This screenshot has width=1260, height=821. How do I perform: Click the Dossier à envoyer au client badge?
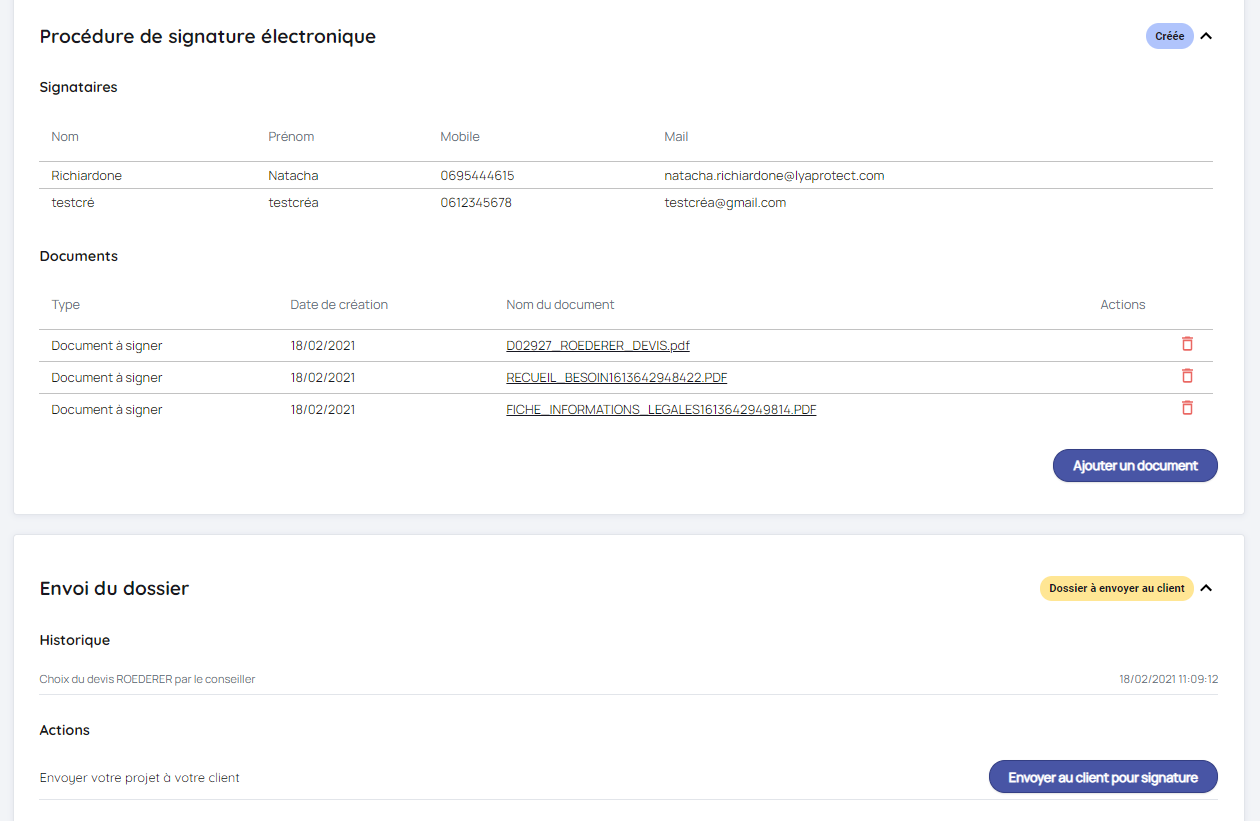click(x=1116, y=588)
